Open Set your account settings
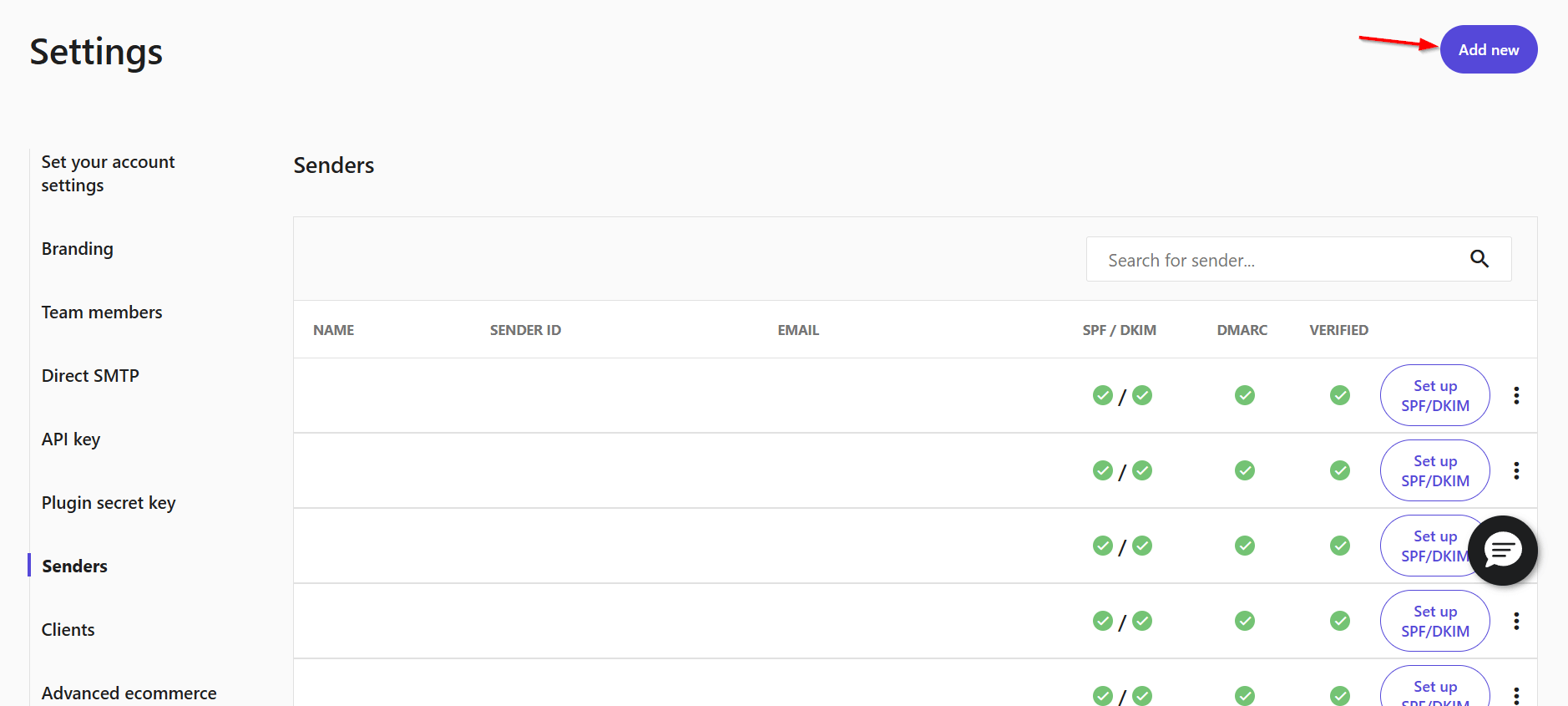 [x=109, y=174]
